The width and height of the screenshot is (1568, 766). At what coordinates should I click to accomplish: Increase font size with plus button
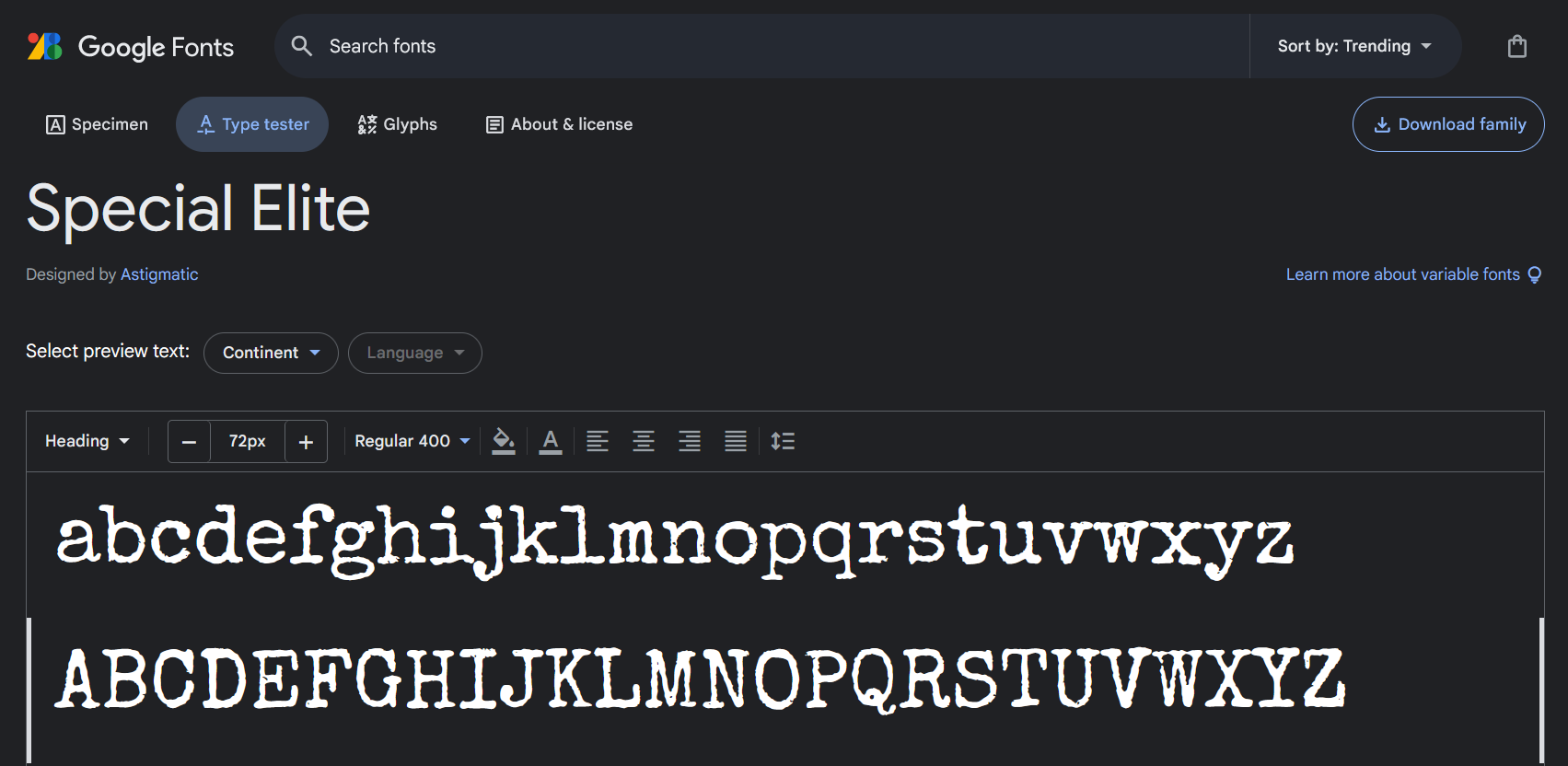(306, 442)
